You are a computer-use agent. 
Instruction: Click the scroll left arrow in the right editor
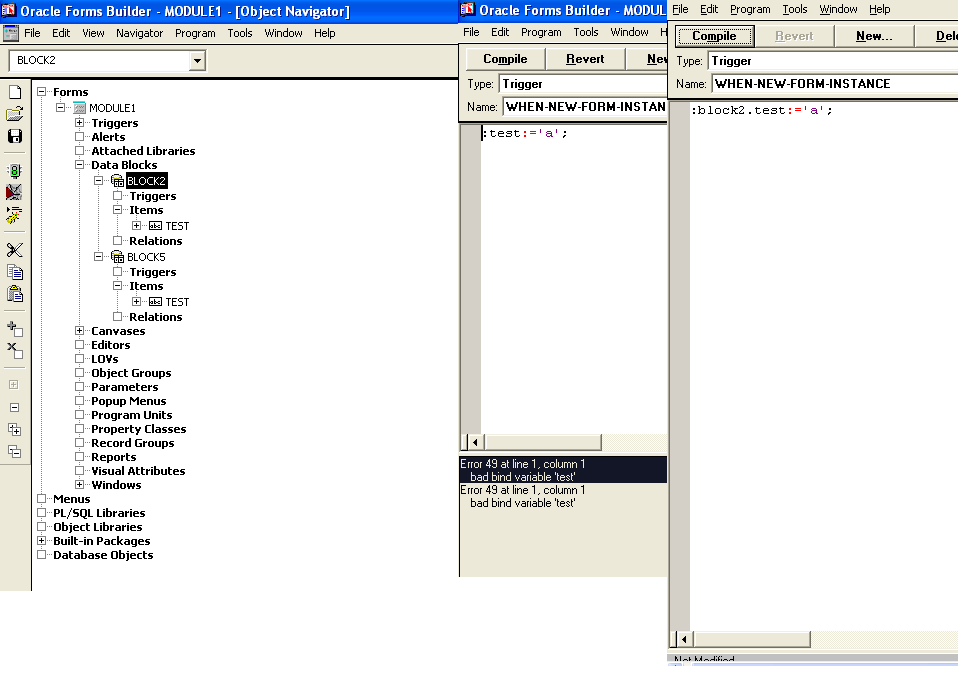[684, 639]
